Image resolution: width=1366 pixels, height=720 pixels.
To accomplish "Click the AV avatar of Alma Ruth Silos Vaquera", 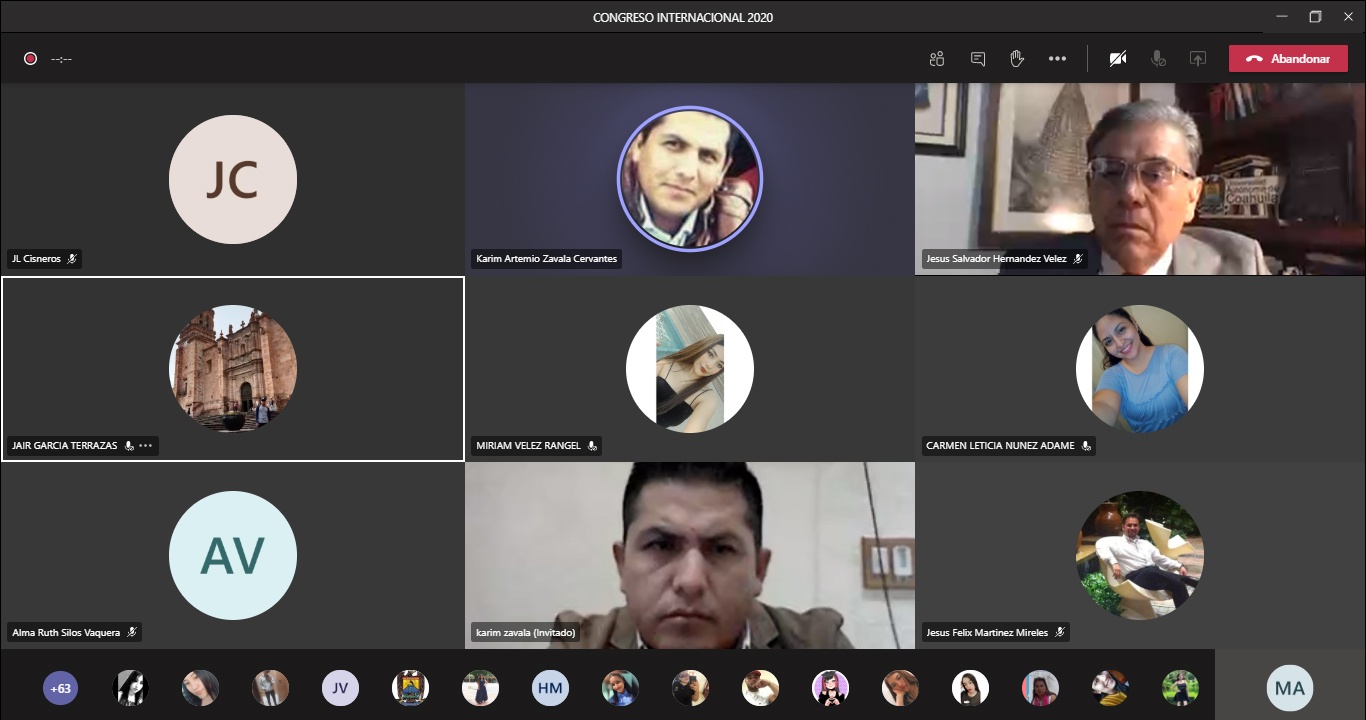I will (233, 555).
